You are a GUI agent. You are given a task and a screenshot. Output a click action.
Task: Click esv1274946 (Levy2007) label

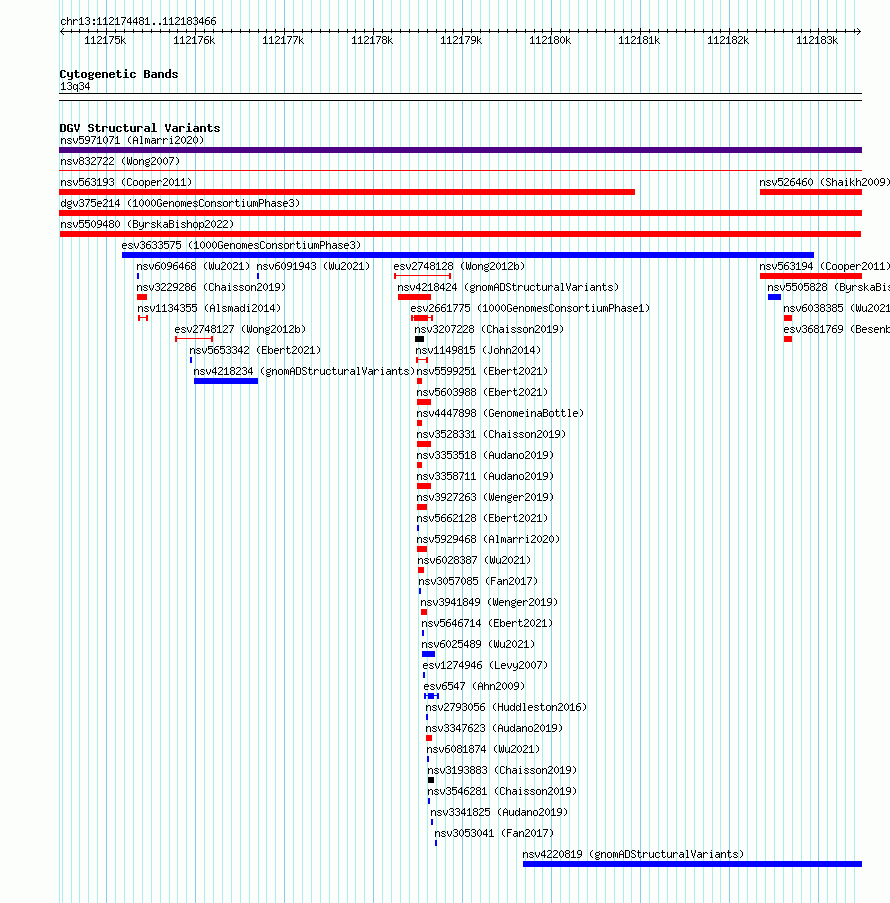[485, 665]
